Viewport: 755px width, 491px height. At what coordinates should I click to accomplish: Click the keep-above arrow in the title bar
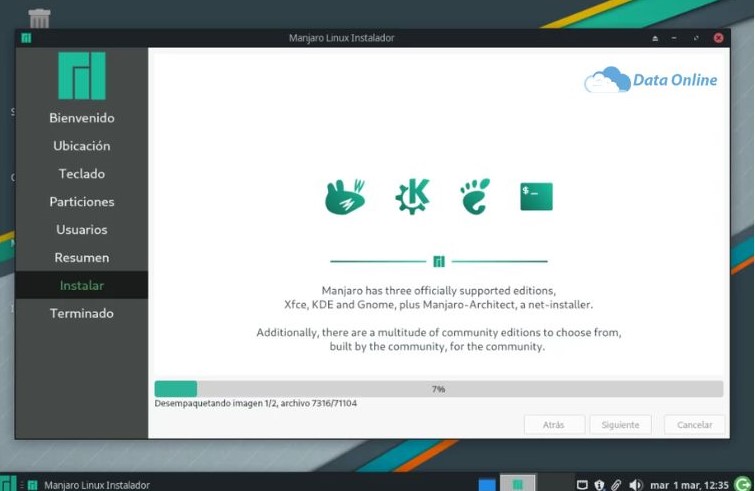click(x=655, y=38)
